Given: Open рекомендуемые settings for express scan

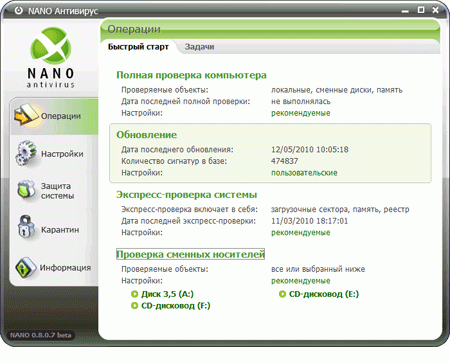Looking at the screenshot, I should (301, 232).
